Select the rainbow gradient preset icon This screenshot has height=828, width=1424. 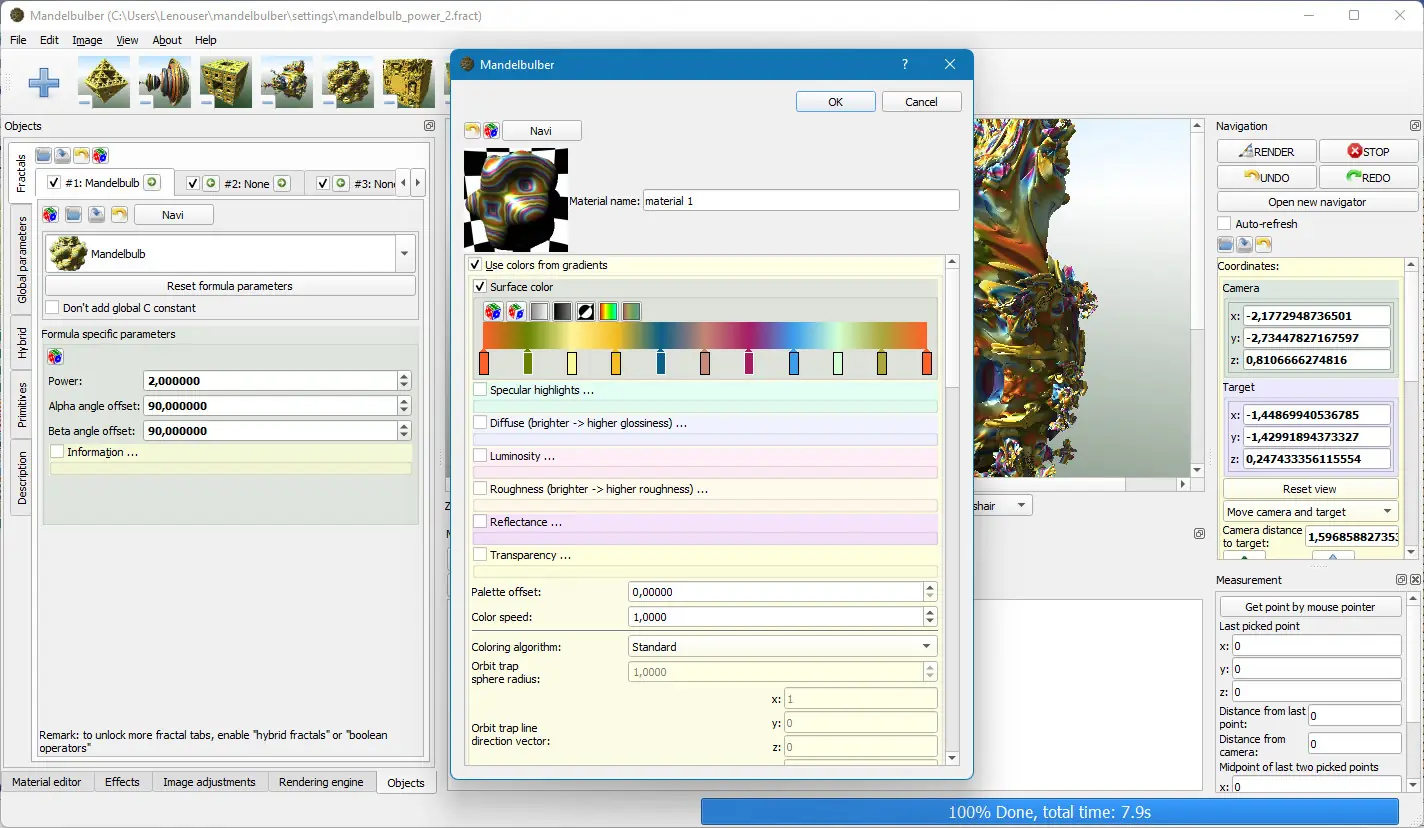point(609,311)
